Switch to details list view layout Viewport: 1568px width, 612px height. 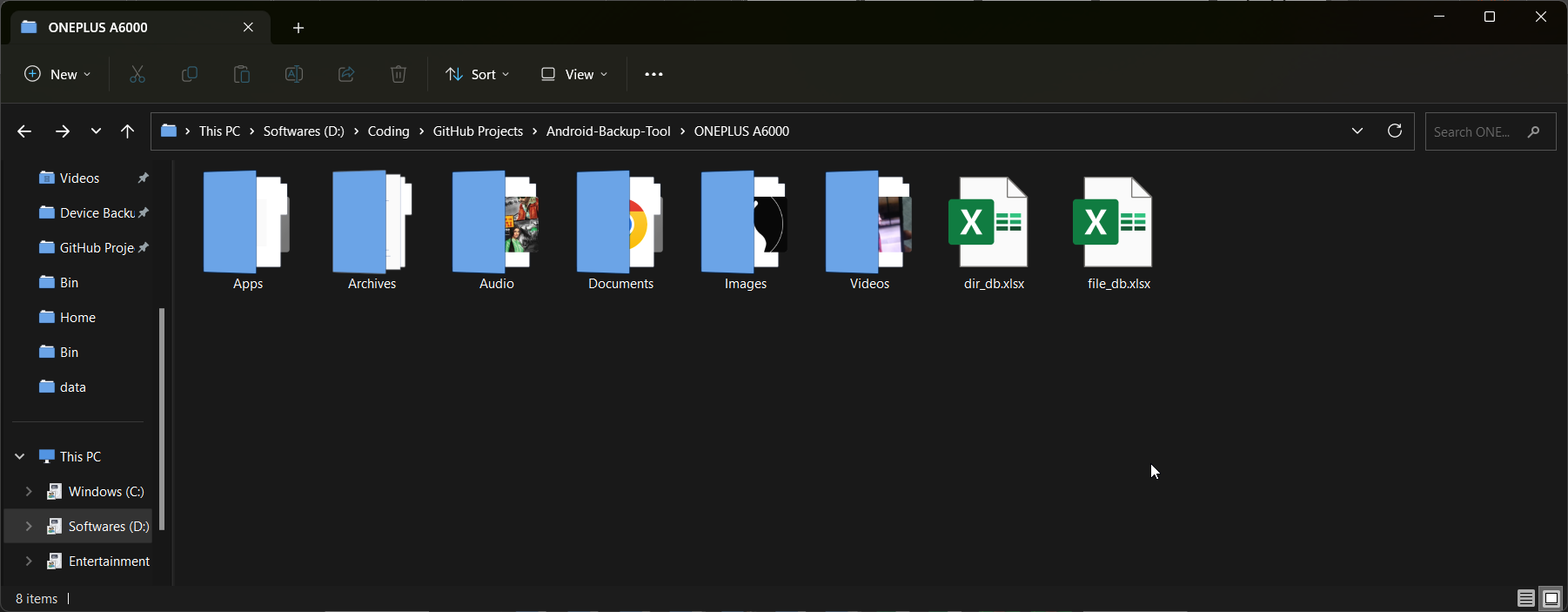(1526, 598)
